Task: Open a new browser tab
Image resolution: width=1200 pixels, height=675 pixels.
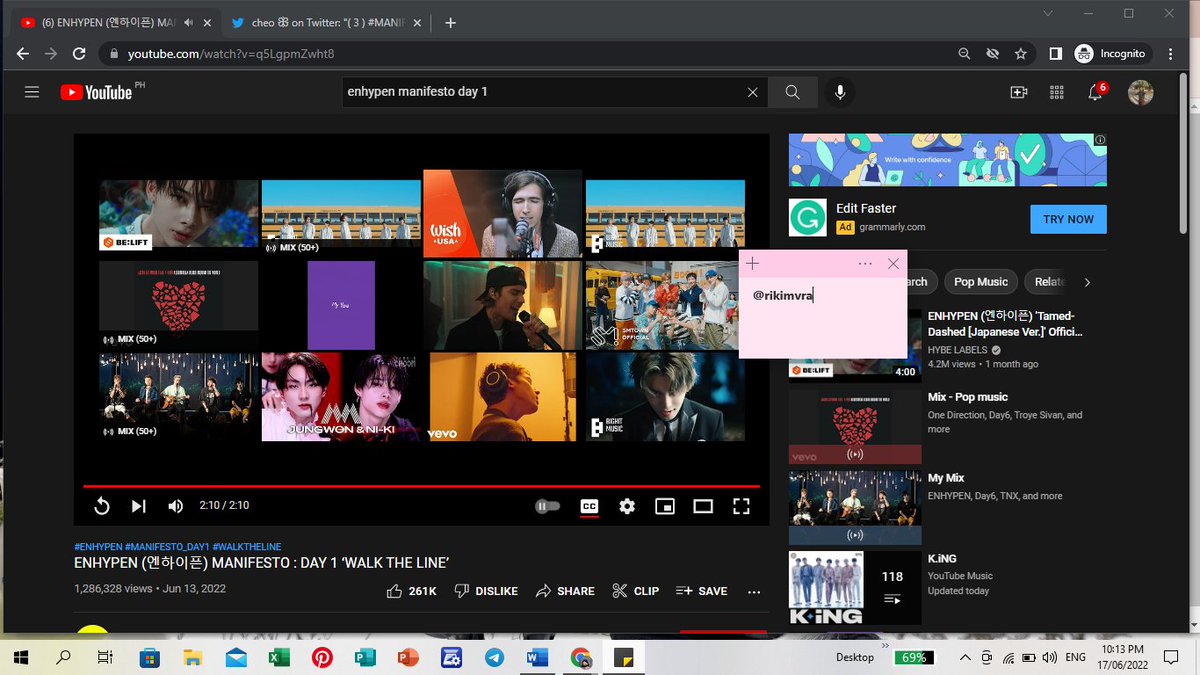Action: pos(451,23)
